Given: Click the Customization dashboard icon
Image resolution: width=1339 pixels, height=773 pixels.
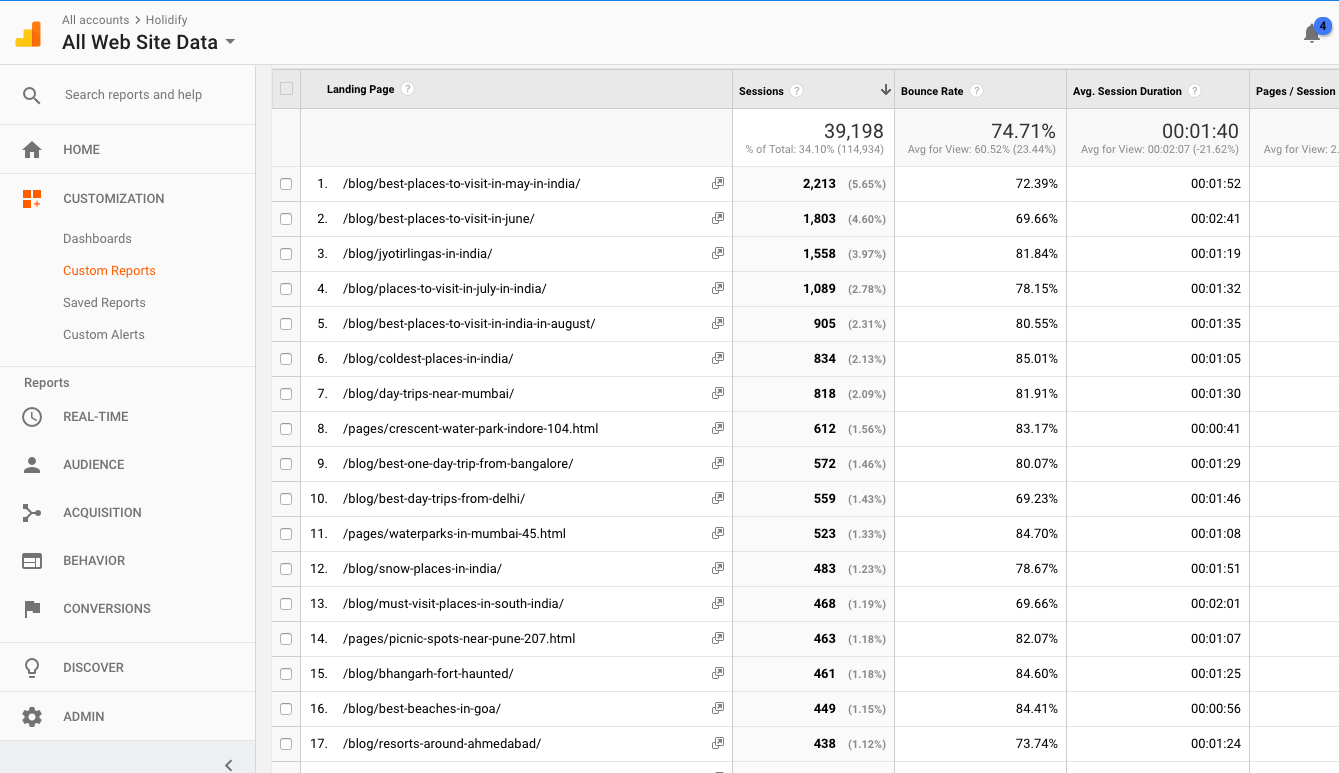Looking at the screenshot, I should tap(32, 199).
